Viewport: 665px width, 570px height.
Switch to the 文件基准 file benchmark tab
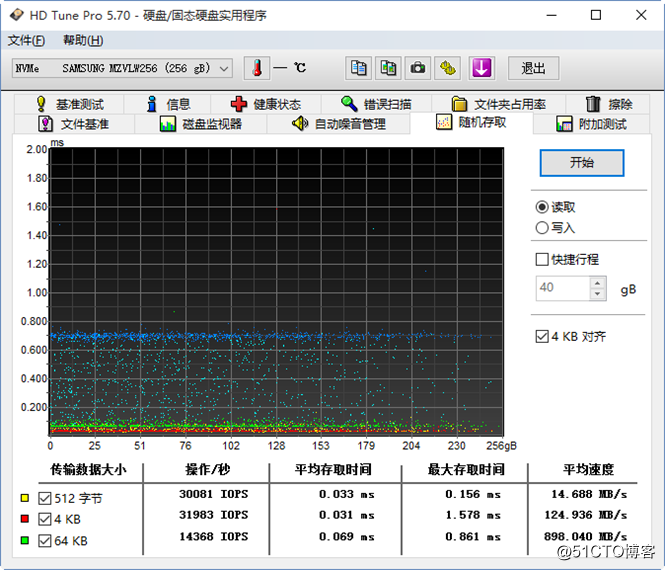[x=74, y=124]
